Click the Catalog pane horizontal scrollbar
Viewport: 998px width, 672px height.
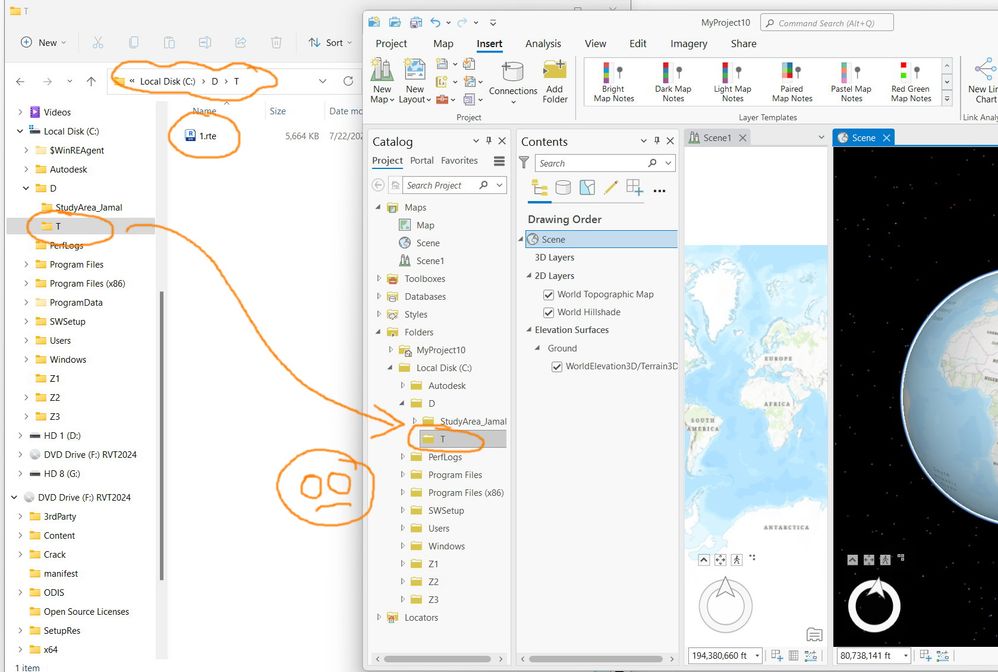click(x=437, y=659)
